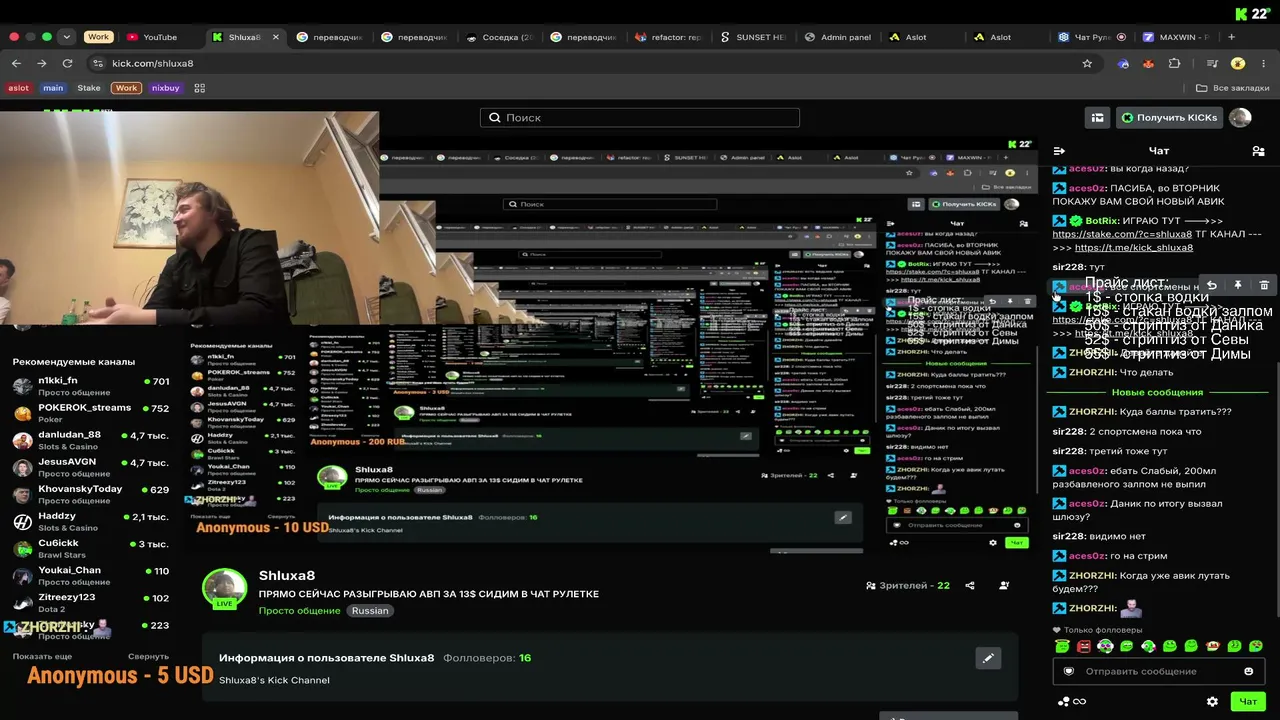Edit the Shluxa8 channel info with pencil icon
Screen dimensions: 1280x720
(988, 658)
